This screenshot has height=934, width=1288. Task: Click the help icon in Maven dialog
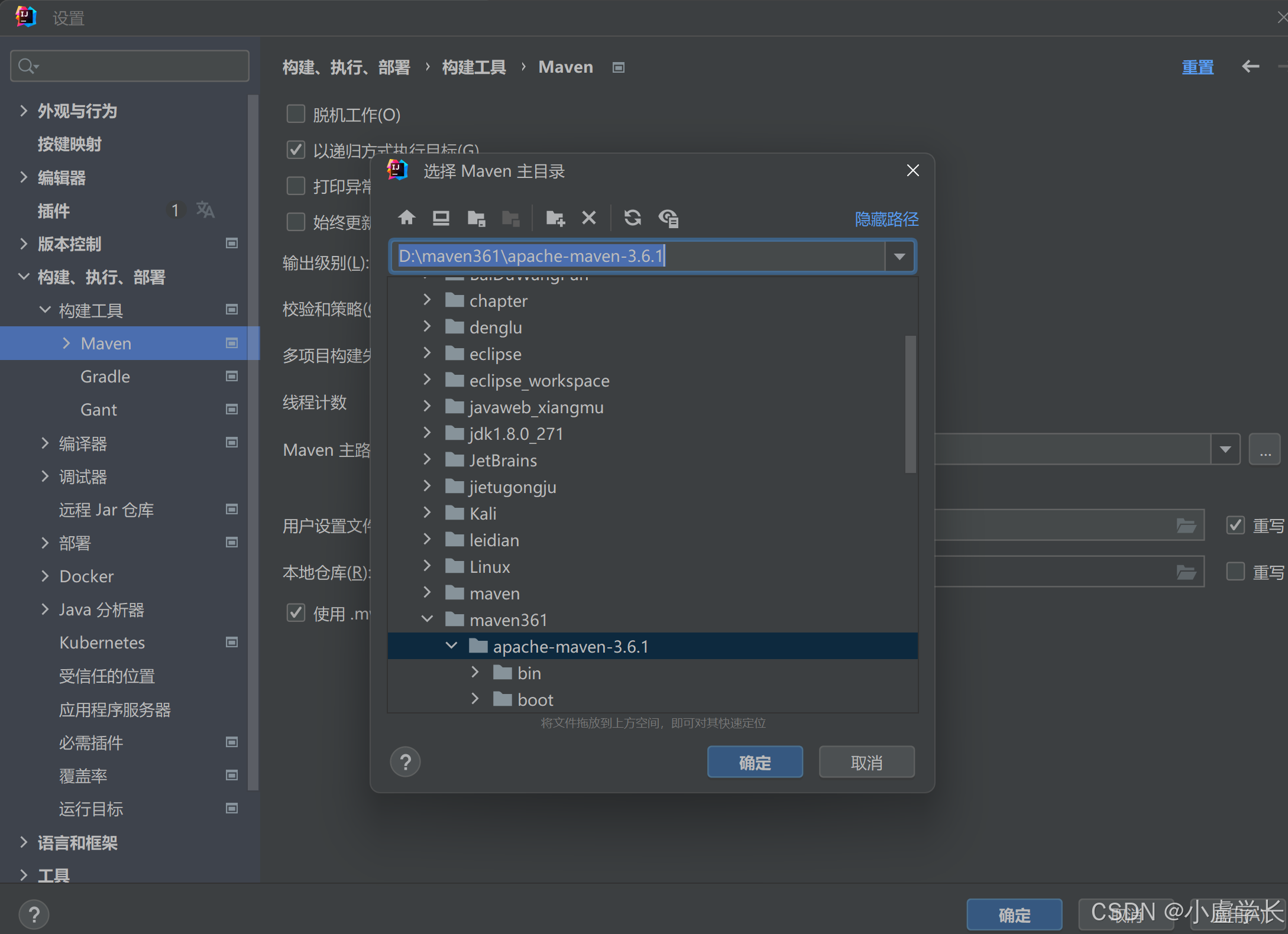point(405,762)
